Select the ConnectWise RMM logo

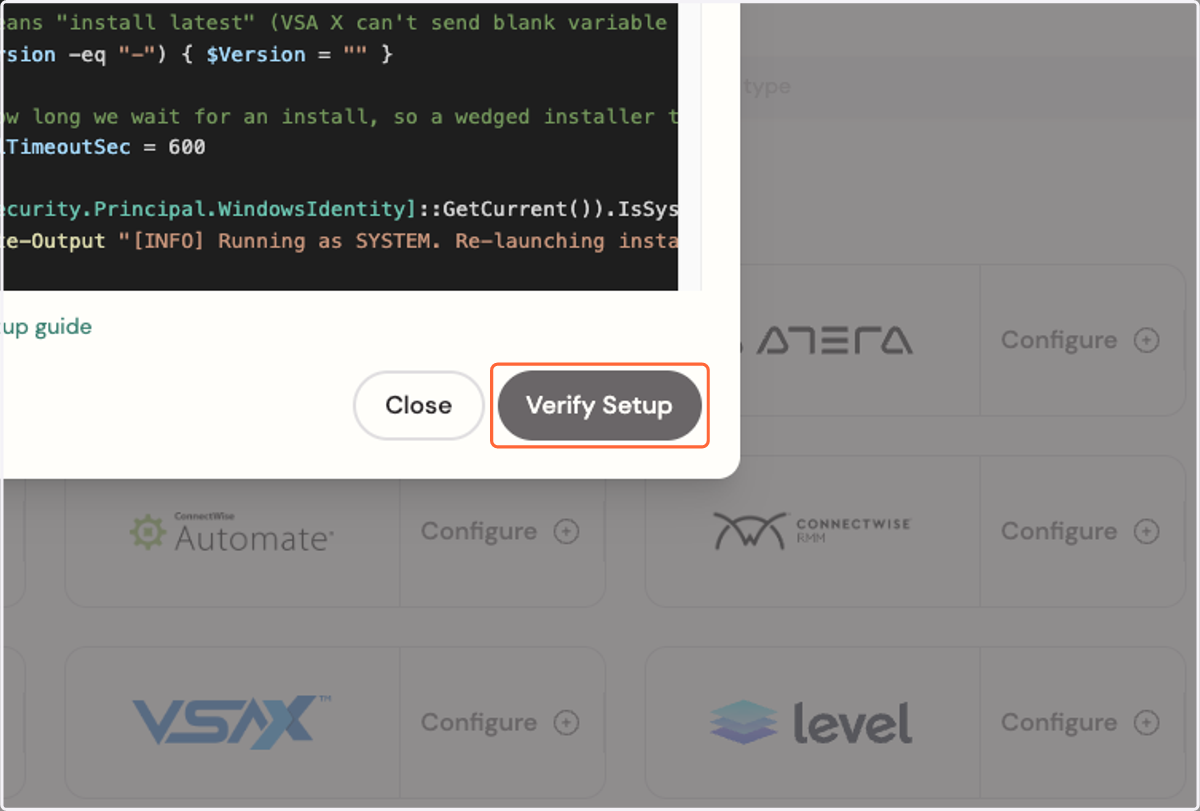pos(812,531)
